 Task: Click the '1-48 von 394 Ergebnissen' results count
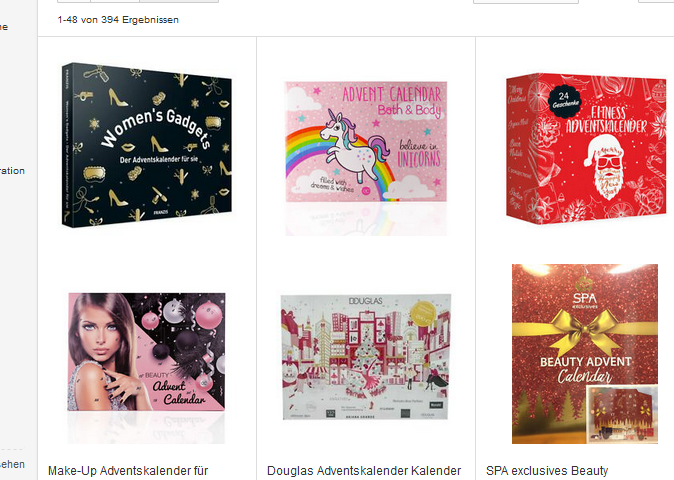pos(118,20)
